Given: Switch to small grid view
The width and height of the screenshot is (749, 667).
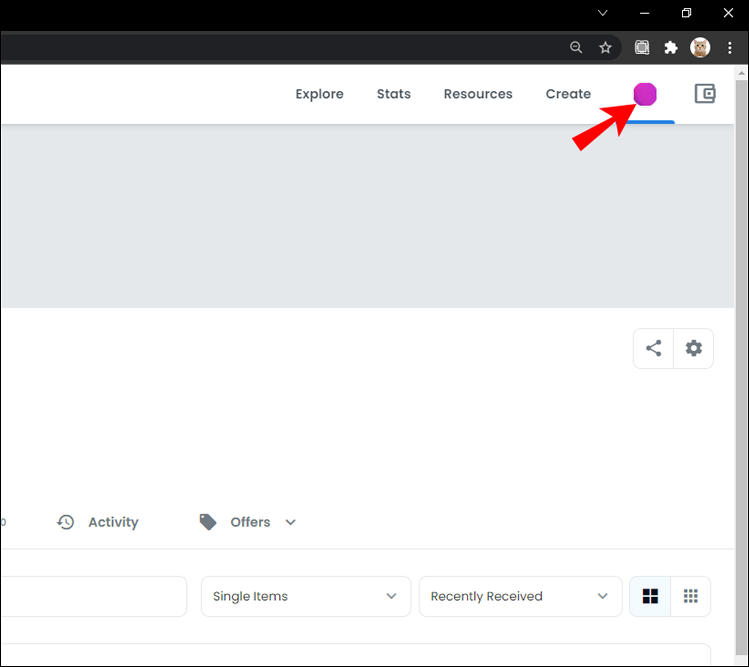Looking at the screenshot, I should [x=691, y=596].
